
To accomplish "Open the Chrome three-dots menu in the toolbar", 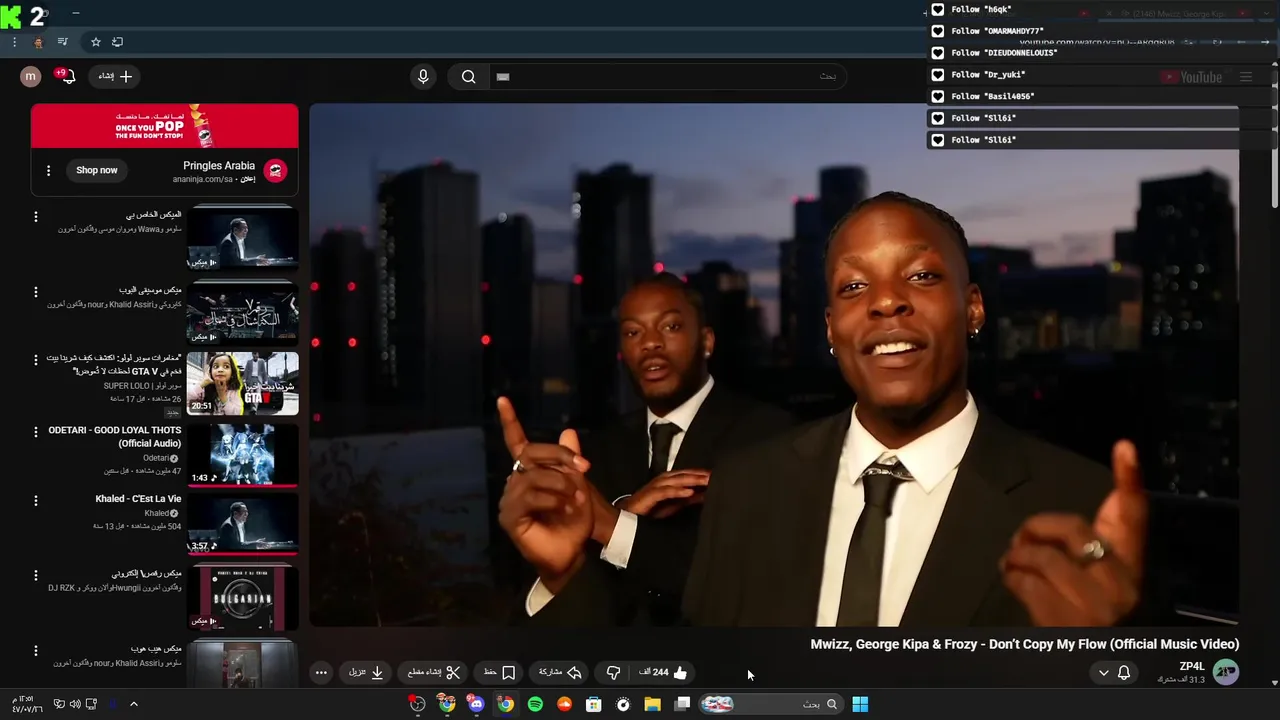I will [14, 42].
